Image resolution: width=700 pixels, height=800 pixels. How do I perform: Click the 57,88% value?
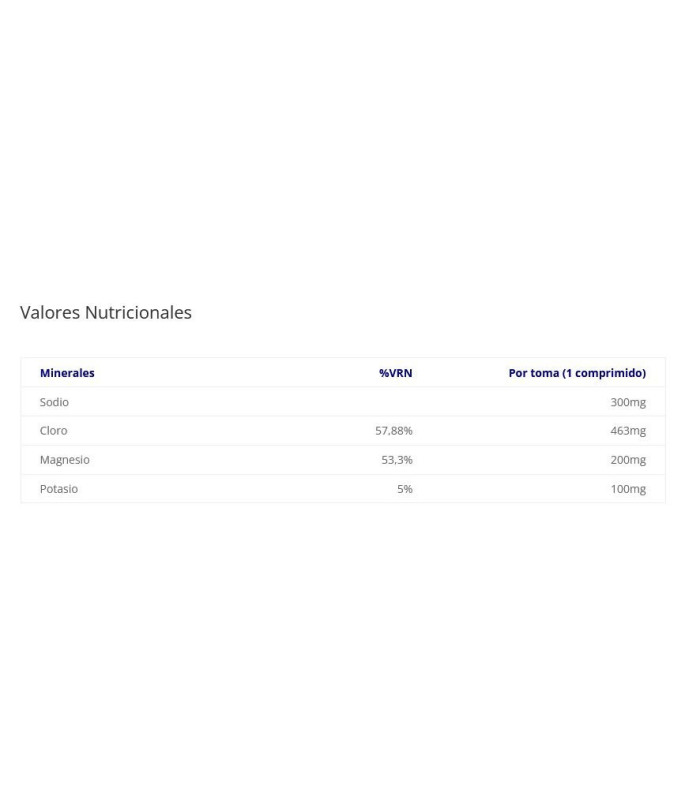tap(393, 431)
